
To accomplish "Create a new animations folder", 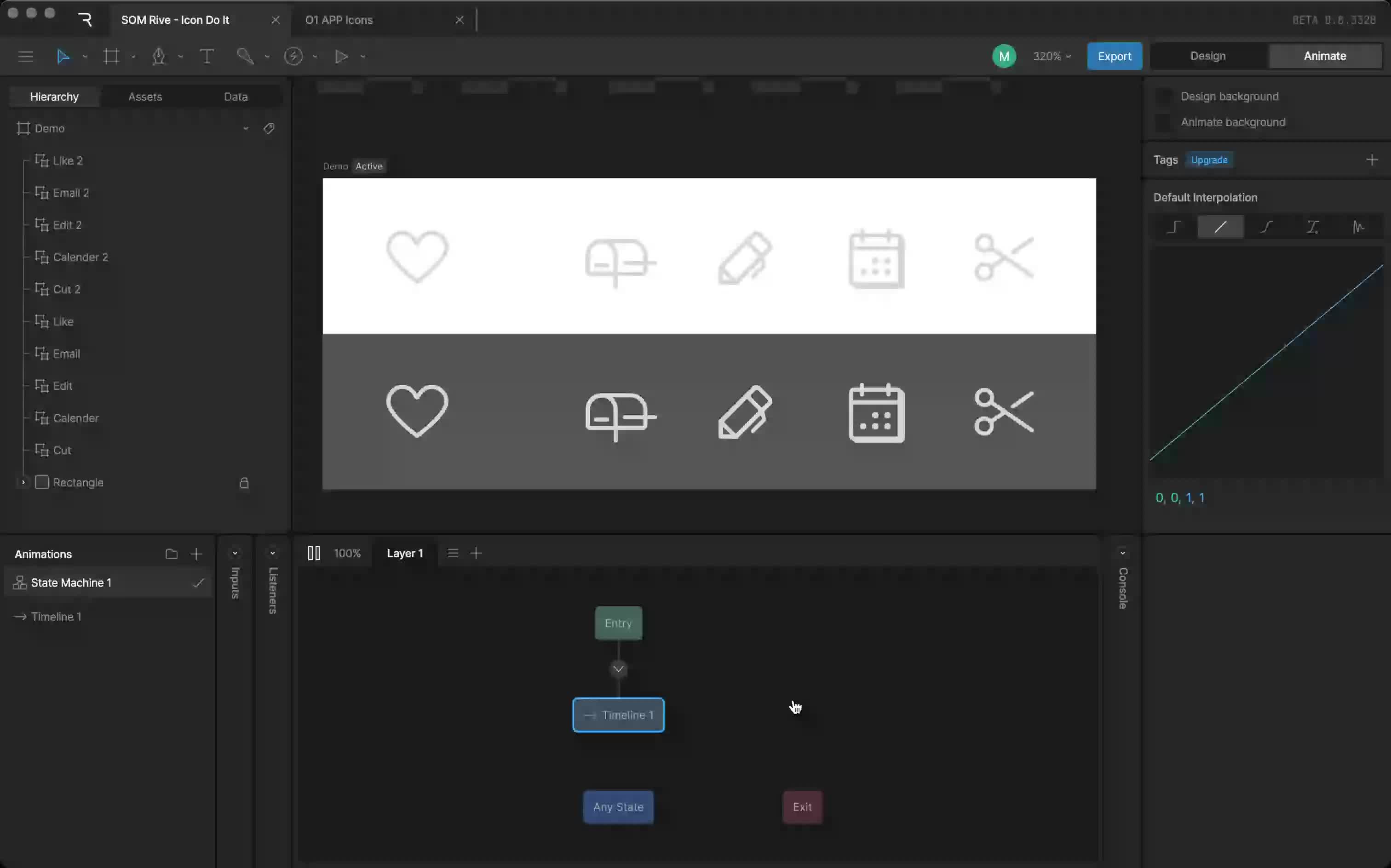I will [171, 554].
